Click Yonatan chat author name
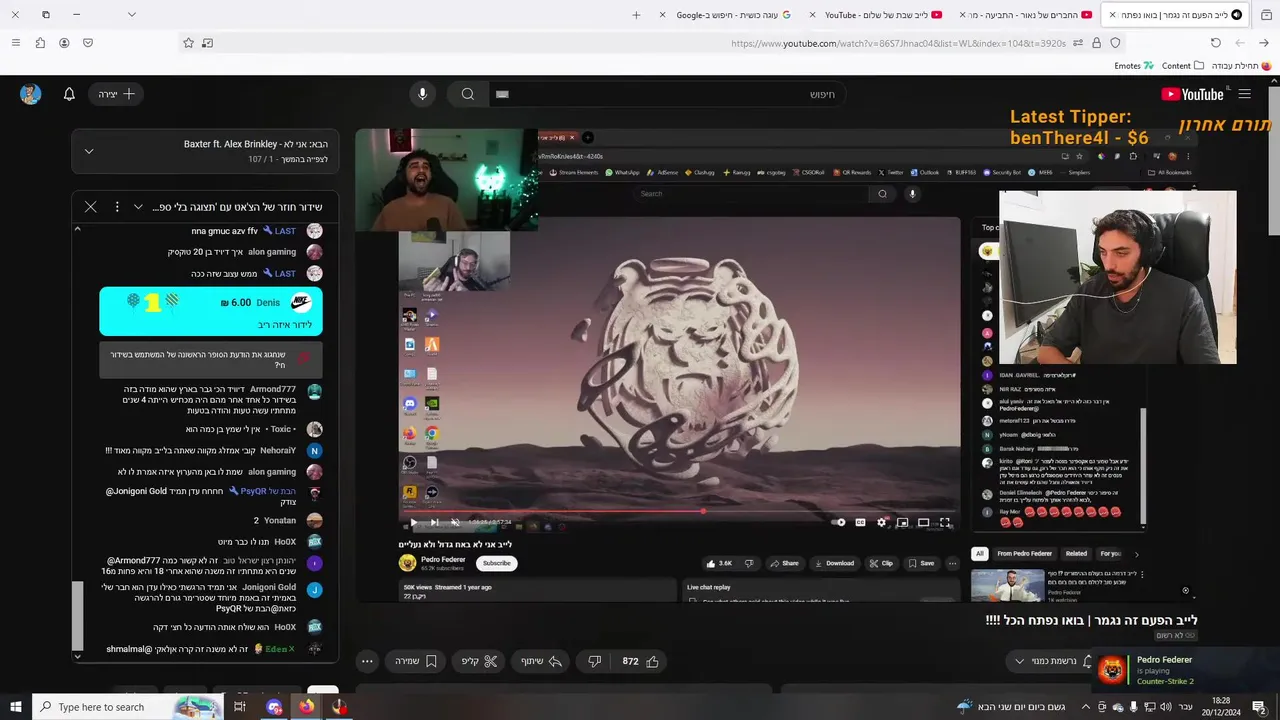 (280, 520)
